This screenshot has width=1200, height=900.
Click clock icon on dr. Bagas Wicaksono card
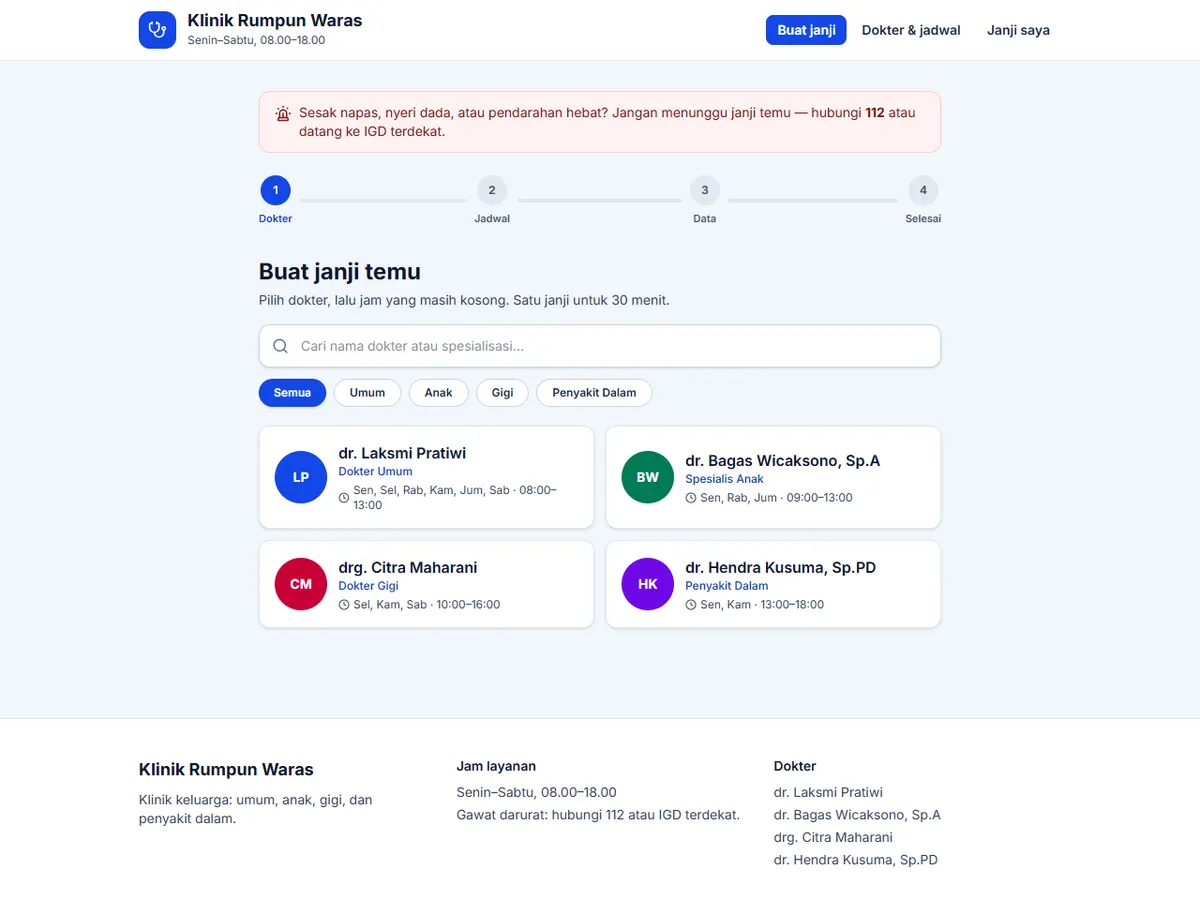point(691,498)
